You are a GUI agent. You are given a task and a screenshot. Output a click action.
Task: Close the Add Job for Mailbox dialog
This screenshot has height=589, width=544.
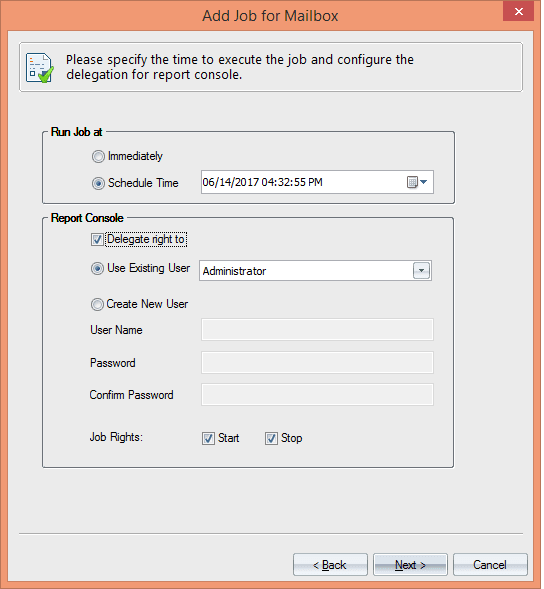(519, 12)
